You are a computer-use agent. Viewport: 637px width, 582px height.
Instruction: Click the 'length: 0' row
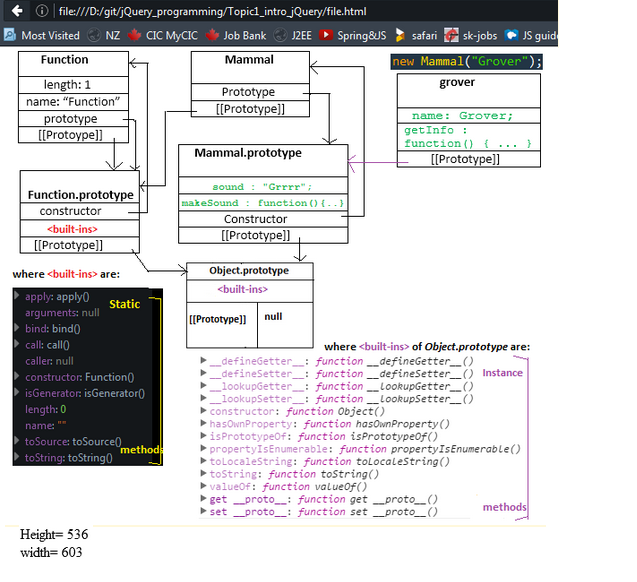46,409
